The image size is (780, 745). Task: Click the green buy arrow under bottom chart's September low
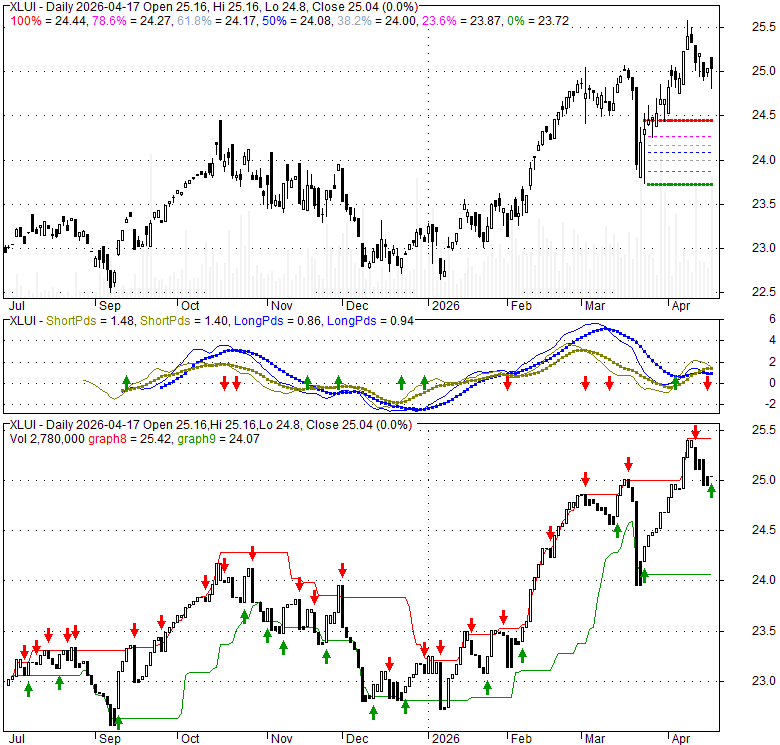[x=118, y=722]
